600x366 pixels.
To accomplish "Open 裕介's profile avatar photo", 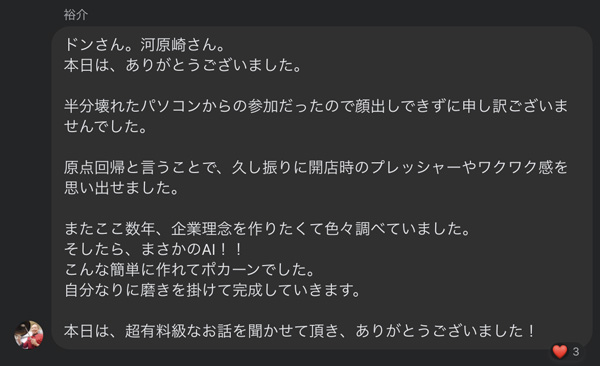I will (x=29, y=335).
